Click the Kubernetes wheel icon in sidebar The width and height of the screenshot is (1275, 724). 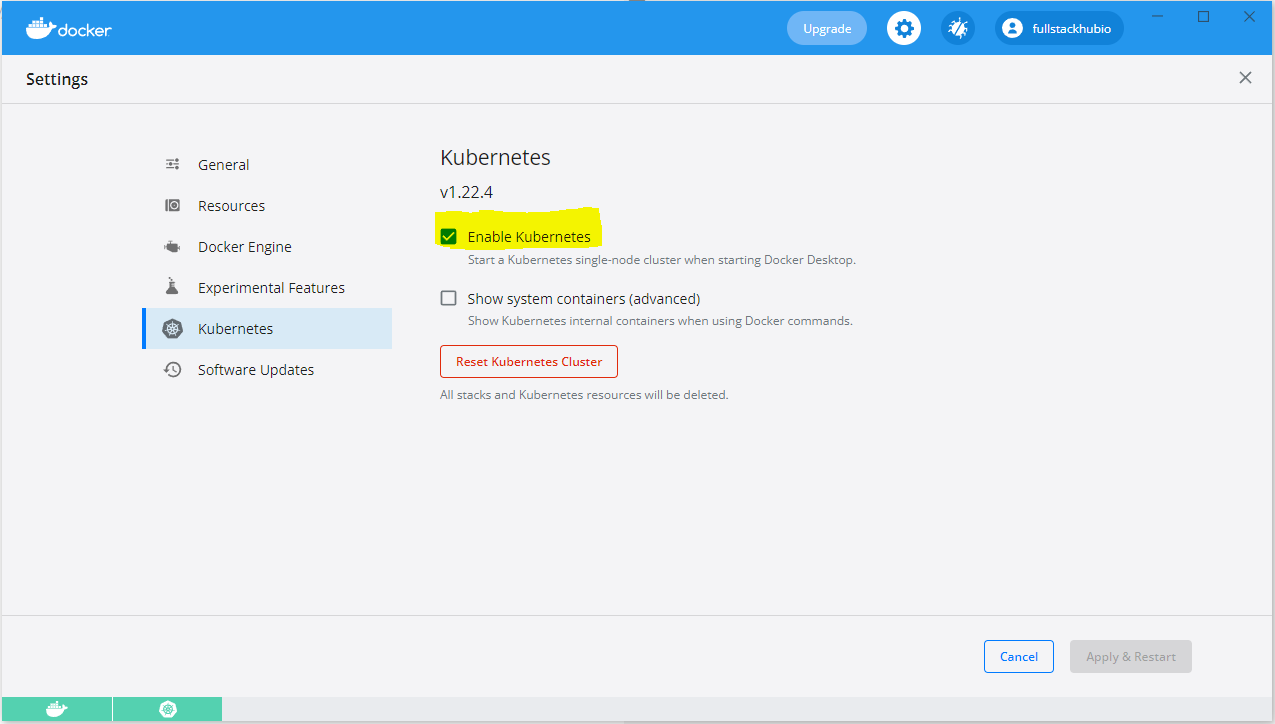[173, 328]
